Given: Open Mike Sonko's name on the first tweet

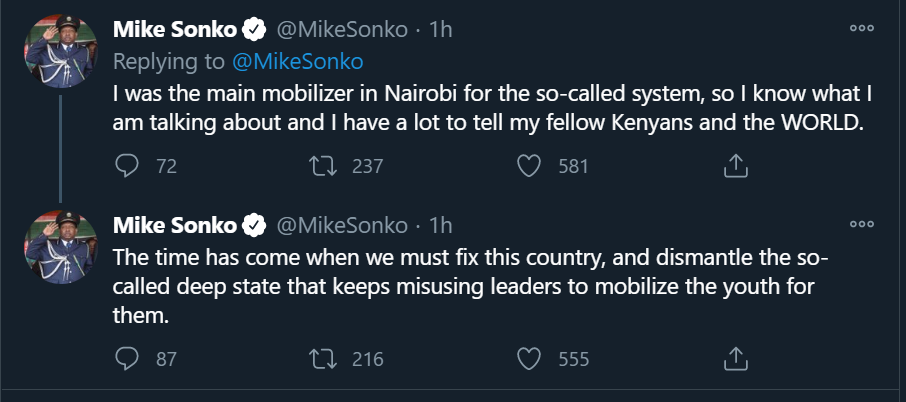Looking at the screenshot, I should click(x=175, y=30).
